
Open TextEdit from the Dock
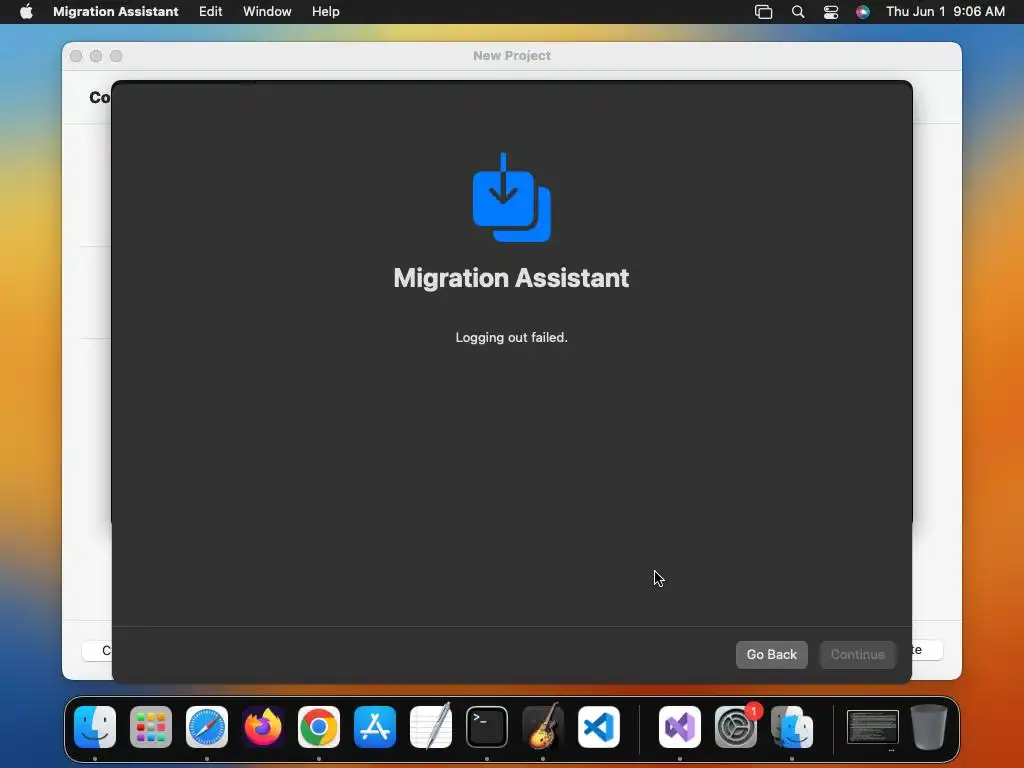[430, 727]
